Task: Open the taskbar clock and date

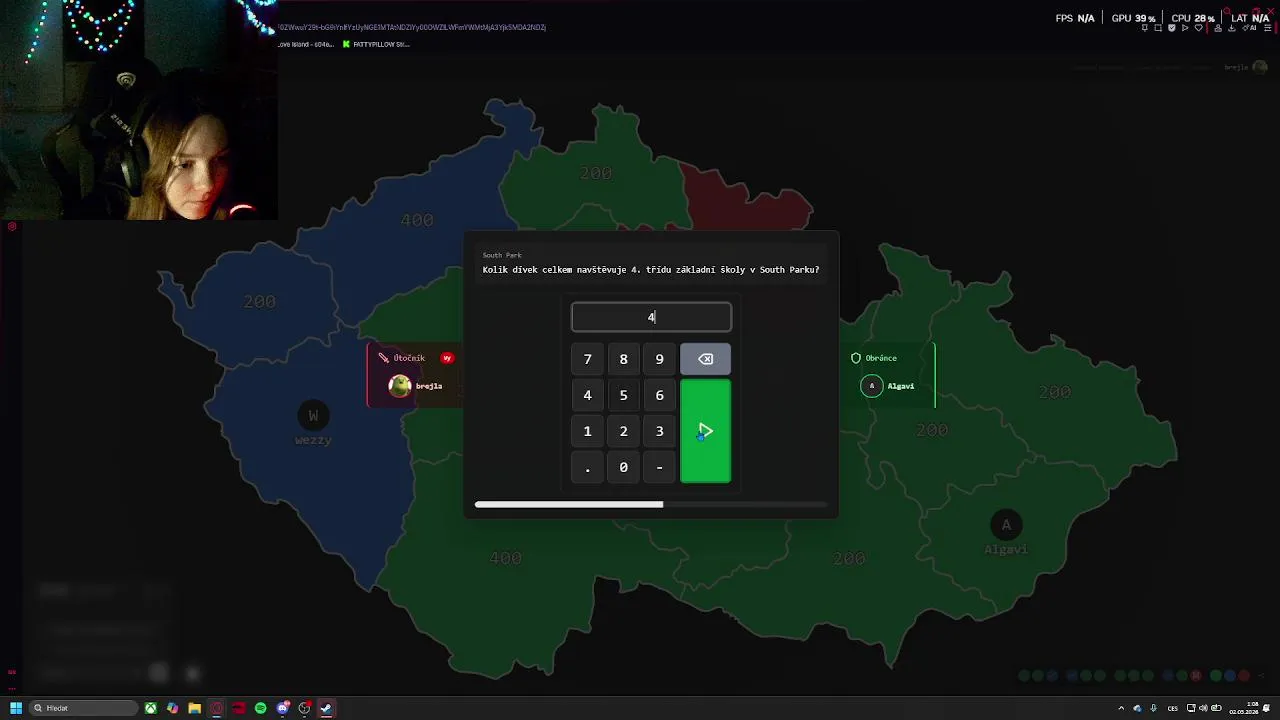Action: click(1244, 708)
